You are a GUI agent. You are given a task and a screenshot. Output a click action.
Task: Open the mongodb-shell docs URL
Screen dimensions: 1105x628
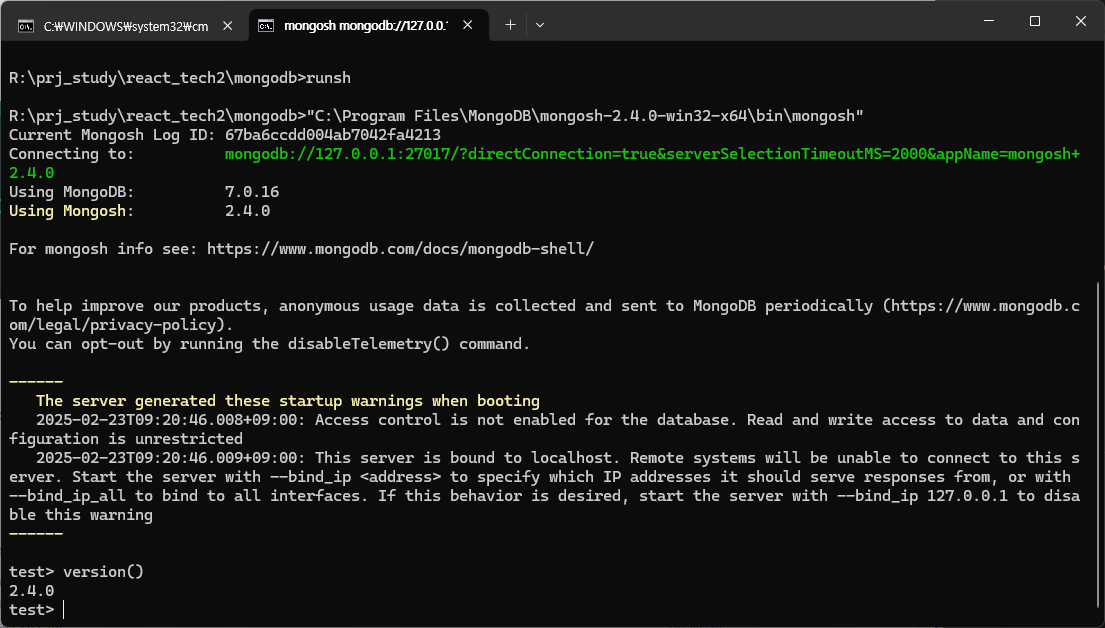(400, 249)
